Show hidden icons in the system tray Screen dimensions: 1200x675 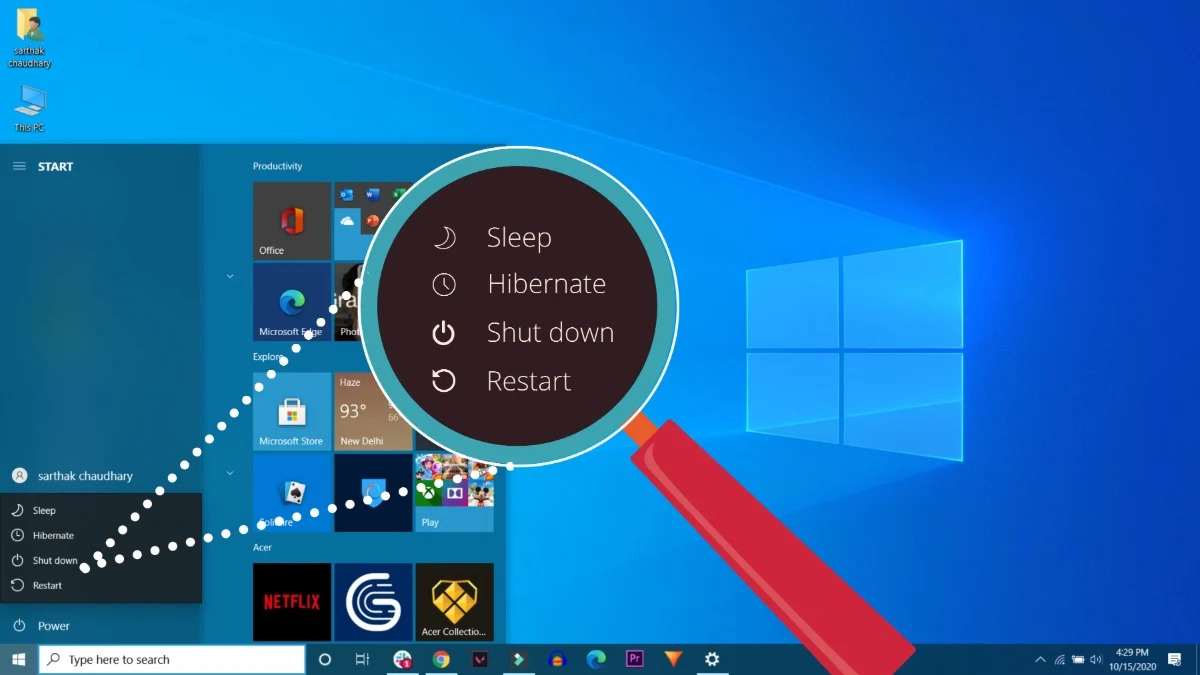point(1040,660)
